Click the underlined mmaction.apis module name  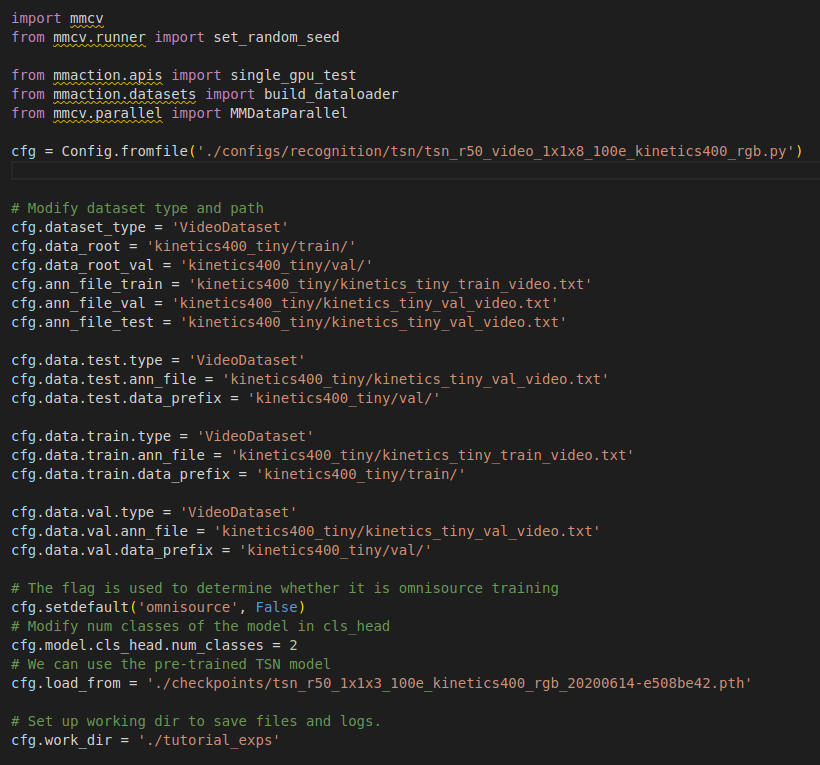pyautogui.click(x=106, y=75)
